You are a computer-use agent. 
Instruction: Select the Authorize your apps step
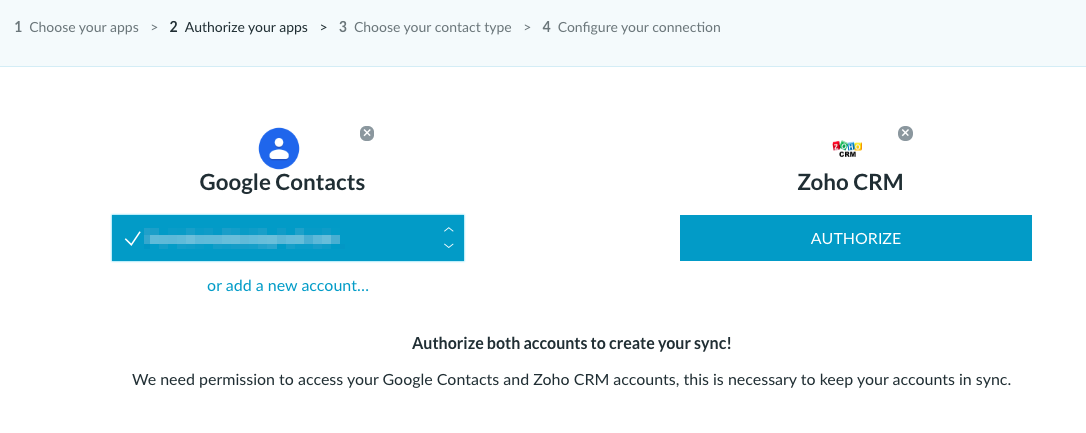point(238,28)
